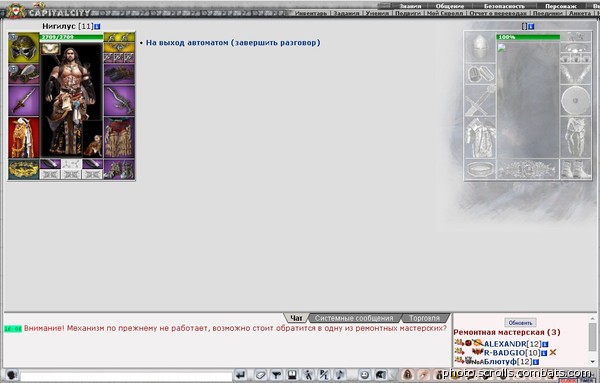Select the sword weapon slot
Viewport: 600px width, 383px height.
tap(24, 100)
